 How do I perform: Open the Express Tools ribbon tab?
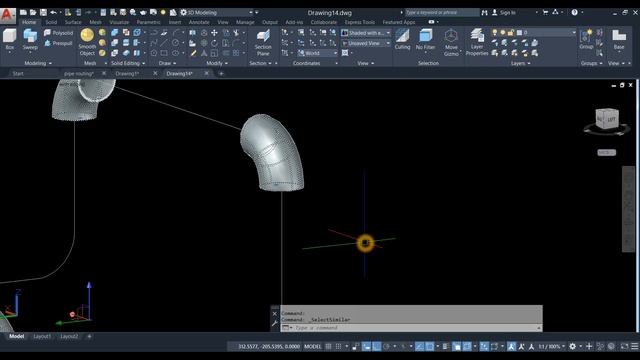pos(360,22)
